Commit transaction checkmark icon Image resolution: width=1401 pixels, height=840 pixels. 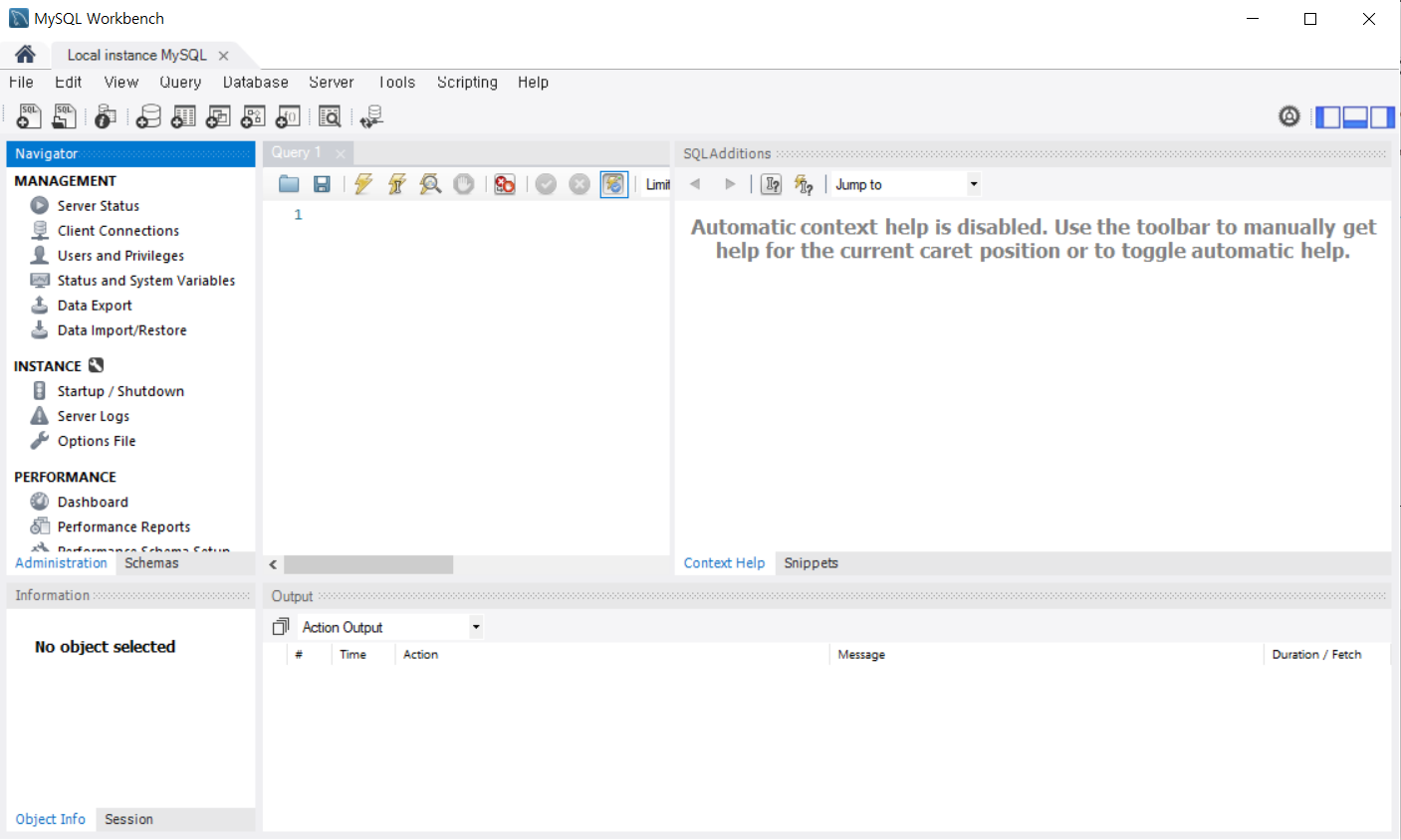(x=546, y=184)
